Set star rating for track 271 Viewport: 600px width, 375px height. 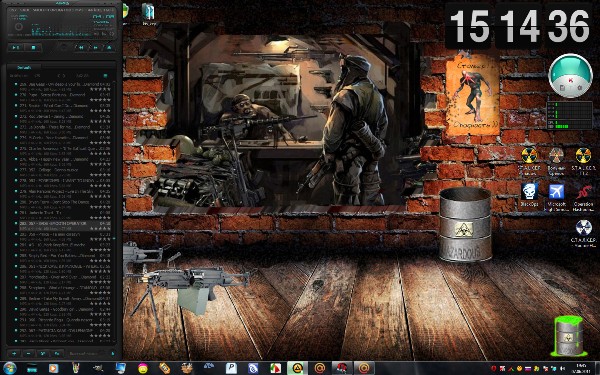[100, 110]
